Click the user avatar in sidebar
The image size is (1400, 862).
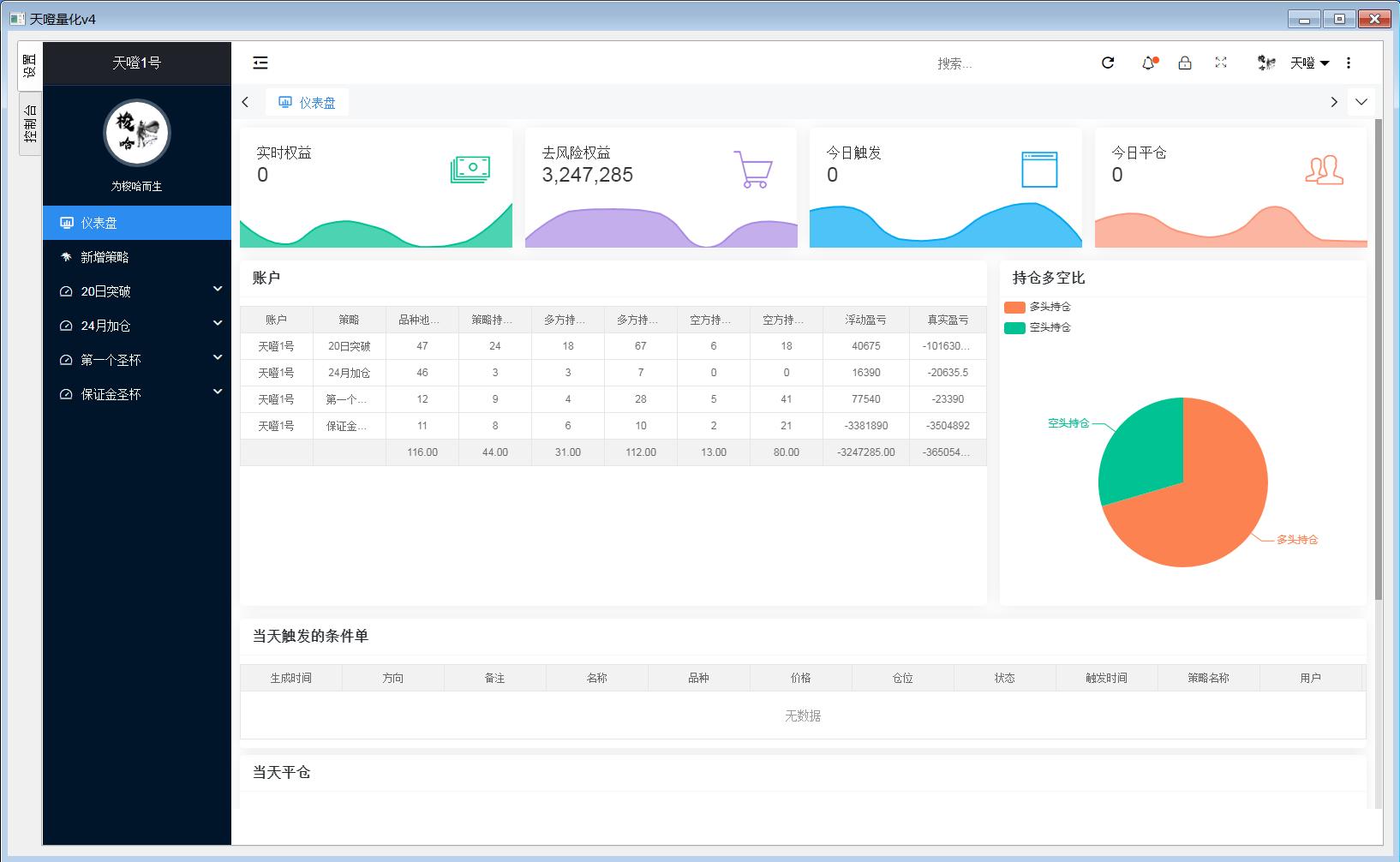pos(137,133)
